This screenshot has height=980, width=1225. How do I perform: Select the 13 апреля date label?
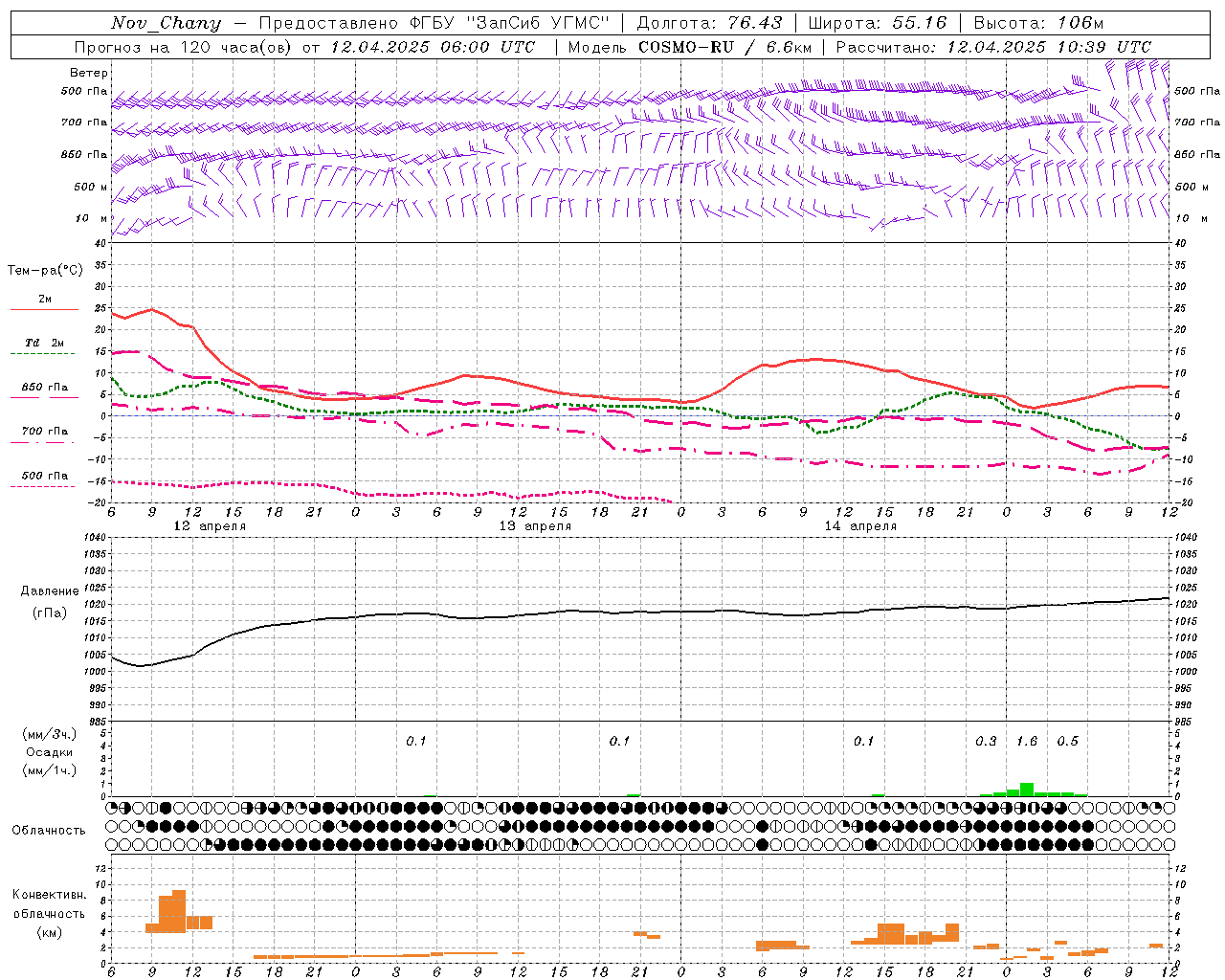[535, 526]
